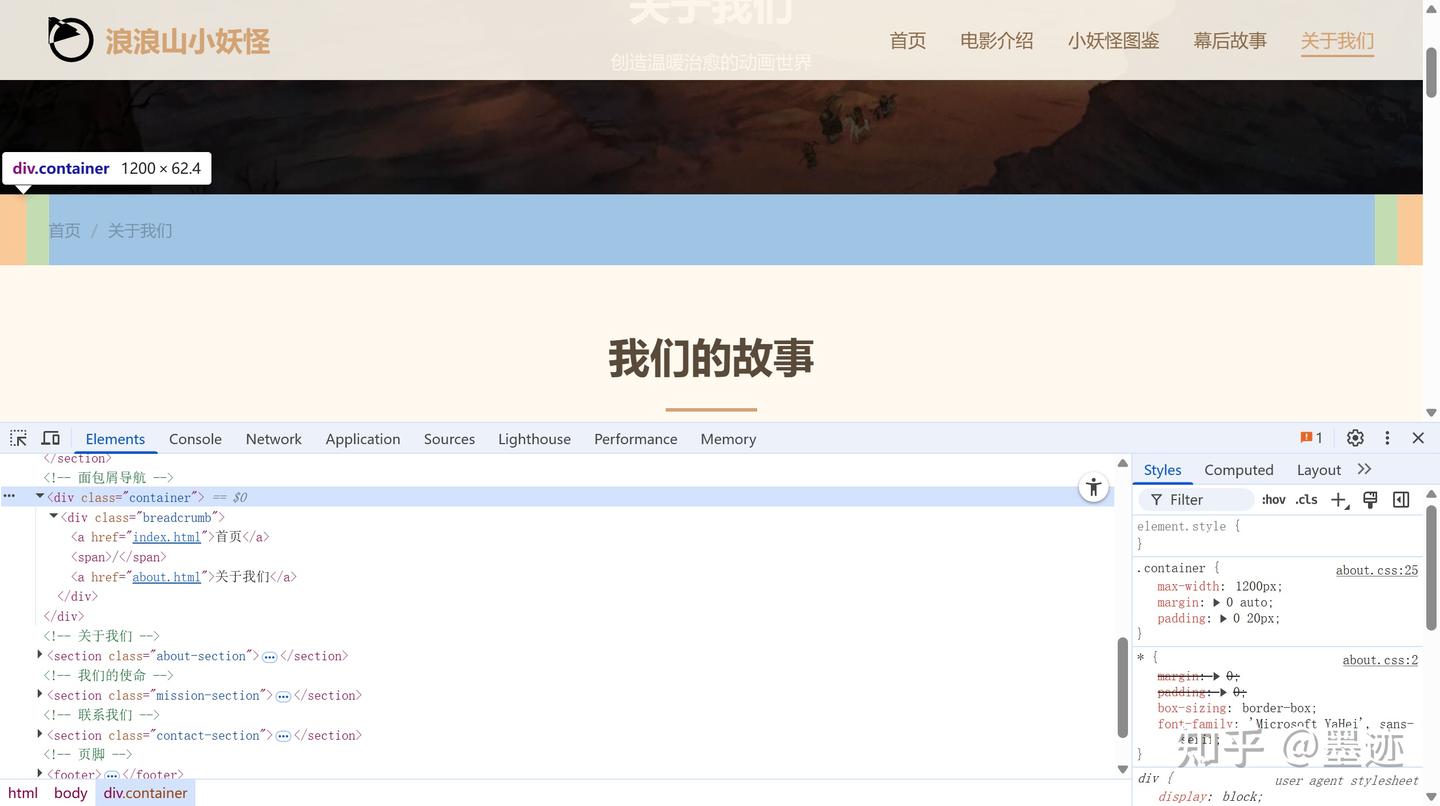Expand the mission-section node

[x=40, y=694]
